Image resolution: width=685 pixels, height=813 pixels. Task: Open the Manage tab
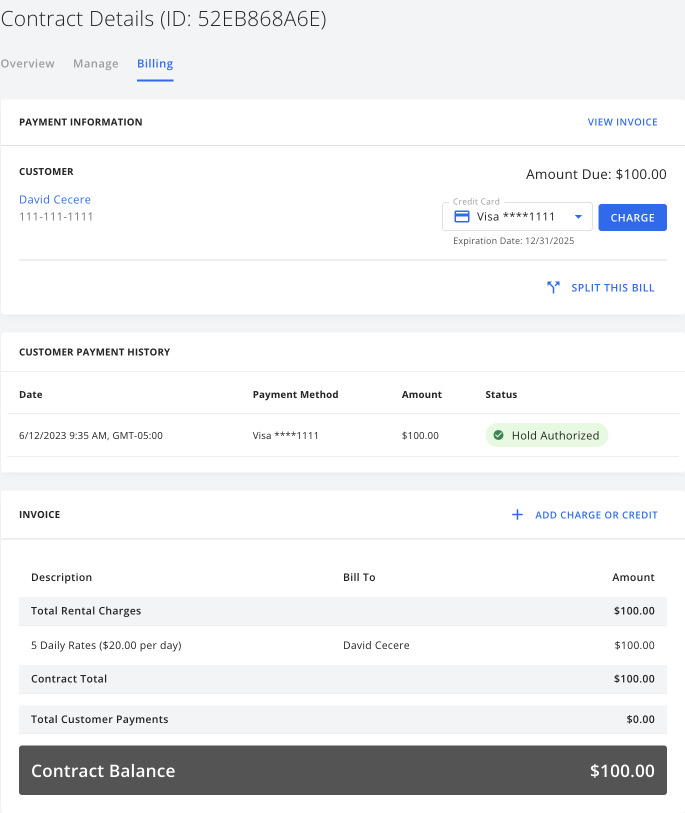(95, 63)
